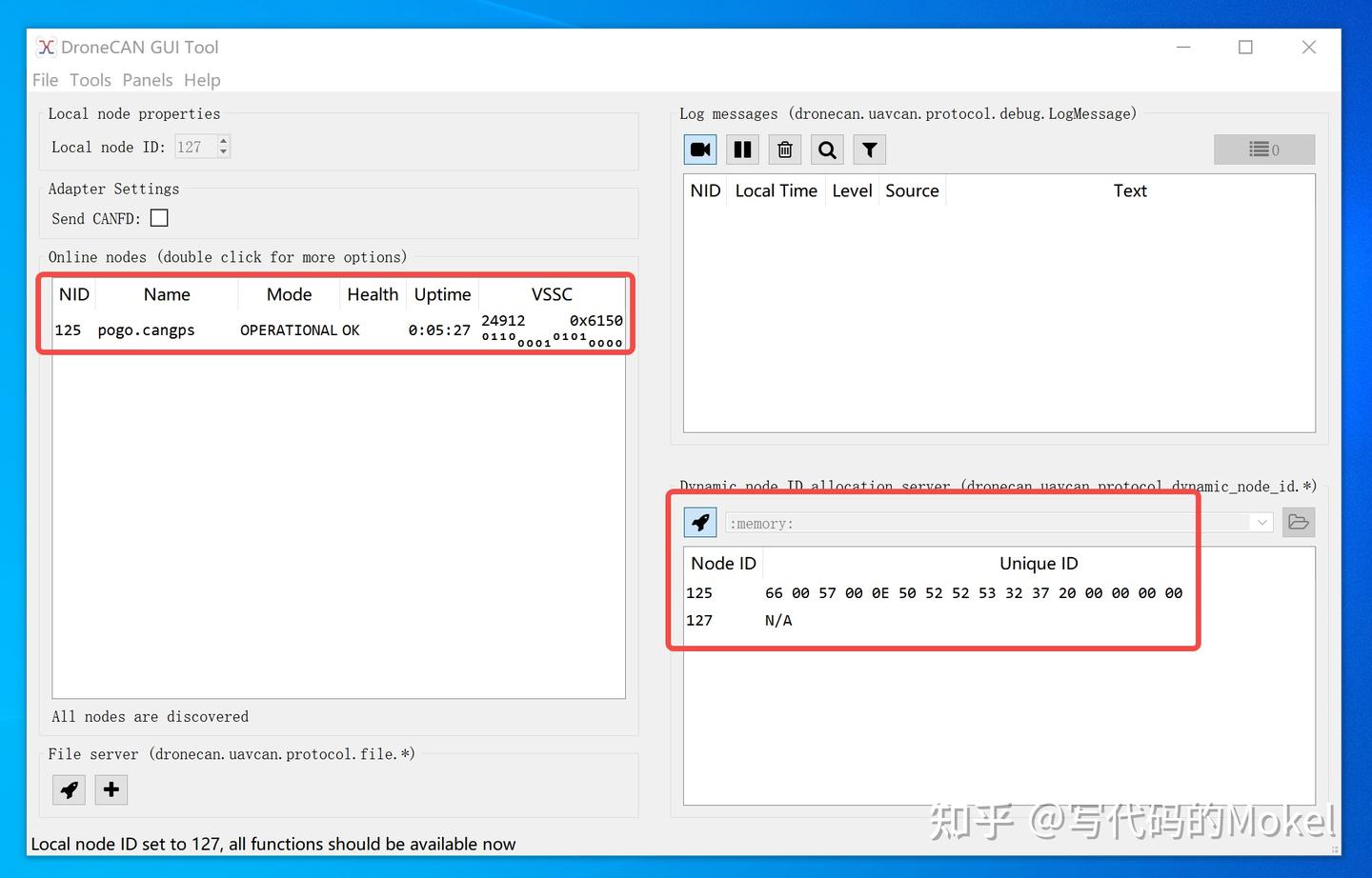Select node 127 in the allocation table
Viewport: 1372px width, 878px height.
pyautogui.click(x=699, y=620)
